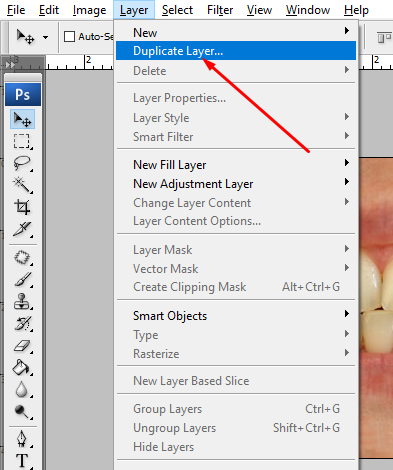Select the Slice tool

click(x=22, y=229)
